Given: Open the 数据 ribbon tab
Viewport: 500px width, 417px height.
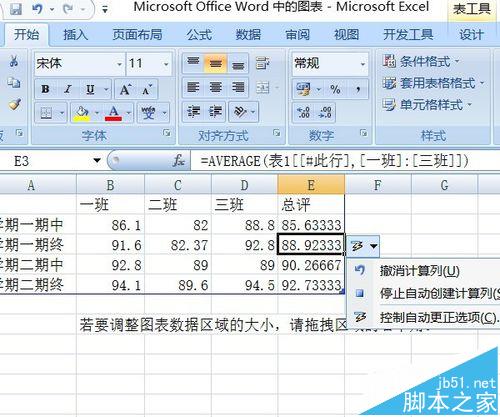Looking at the screenshot, I should pos(248,34).
